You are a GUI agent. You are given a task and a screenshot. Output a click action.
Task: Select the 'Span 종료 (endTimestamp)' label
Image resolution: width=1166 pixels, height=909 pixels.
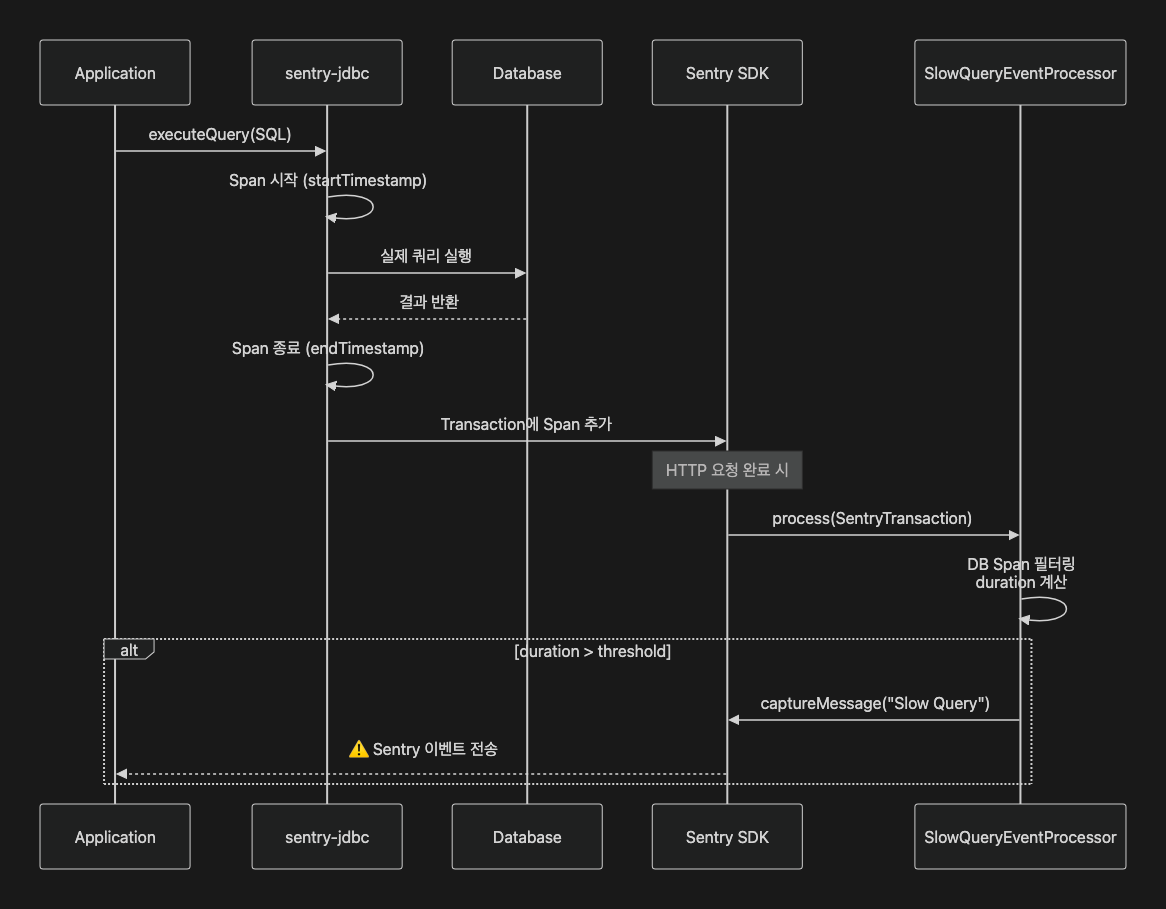click(328, 349)
